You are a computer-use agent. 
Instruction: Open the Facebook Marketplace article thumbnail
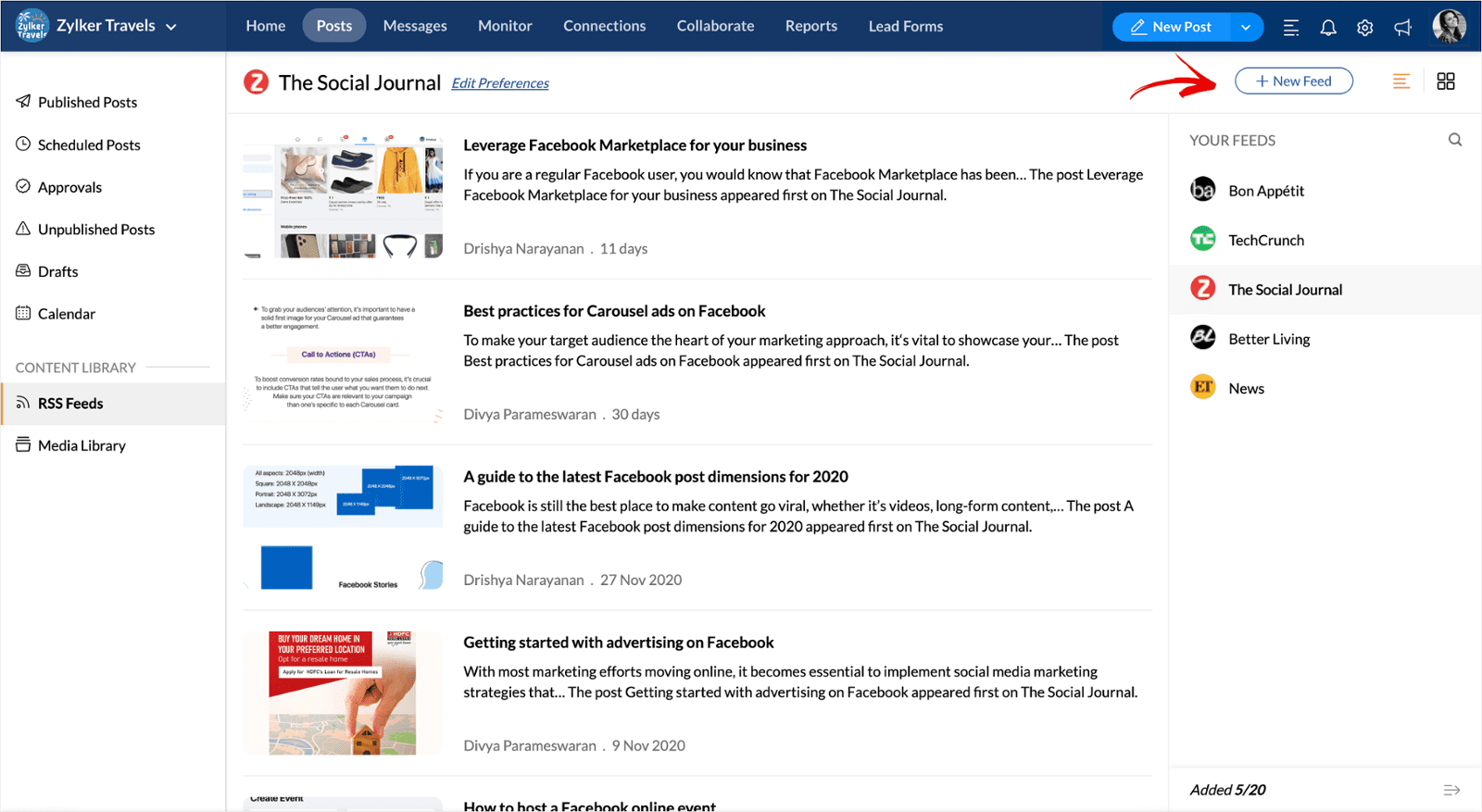coord(343,196)
